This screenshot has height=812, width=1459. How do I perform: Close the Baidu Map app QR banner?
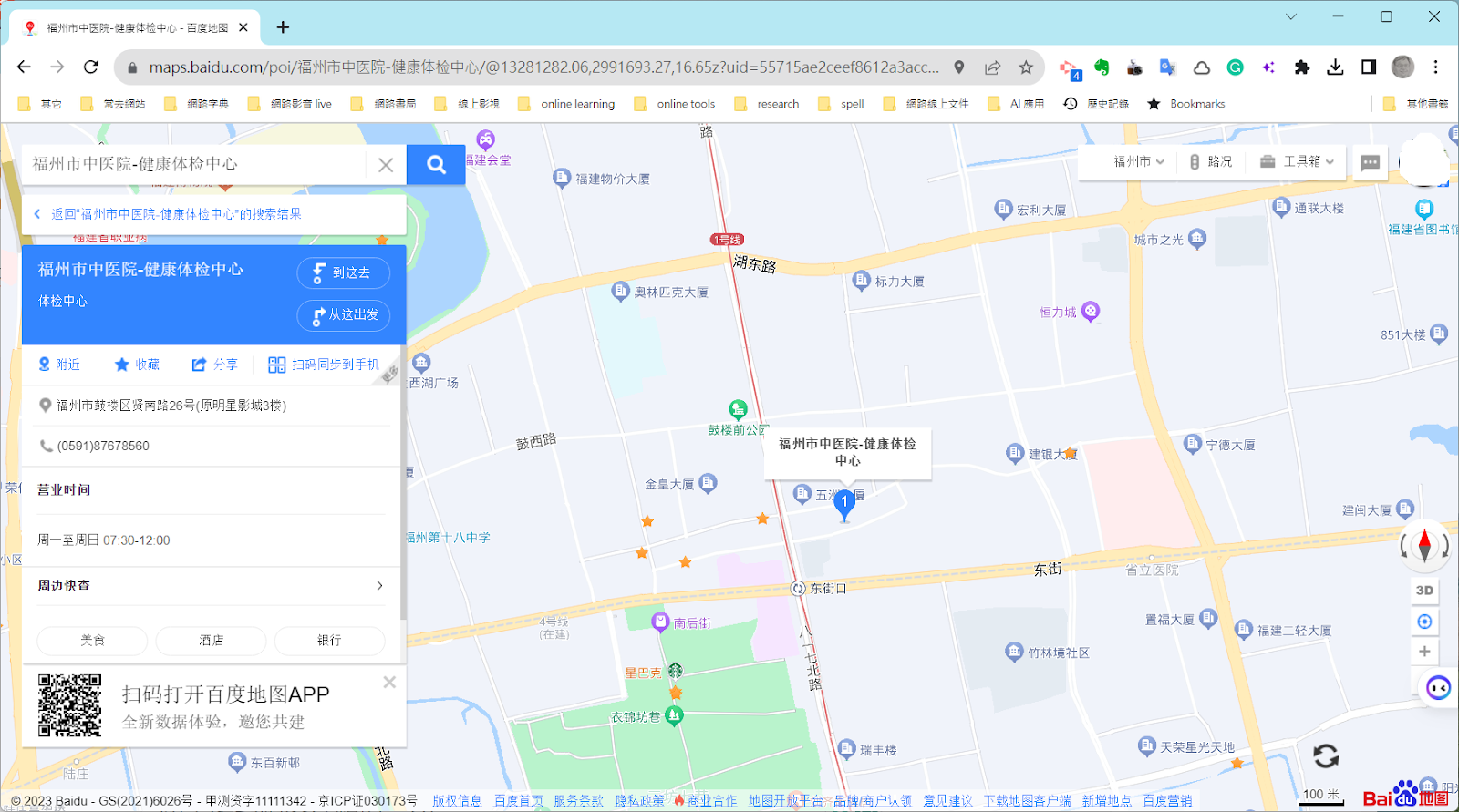coord(389,682)
